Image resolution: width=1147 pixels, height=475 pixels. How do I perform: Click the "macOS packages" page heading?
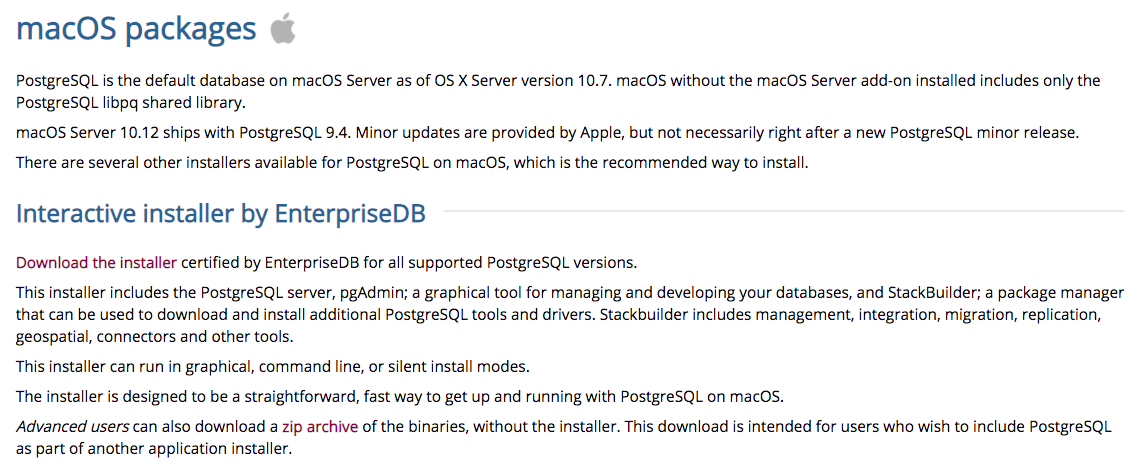[x=137, y=29]
